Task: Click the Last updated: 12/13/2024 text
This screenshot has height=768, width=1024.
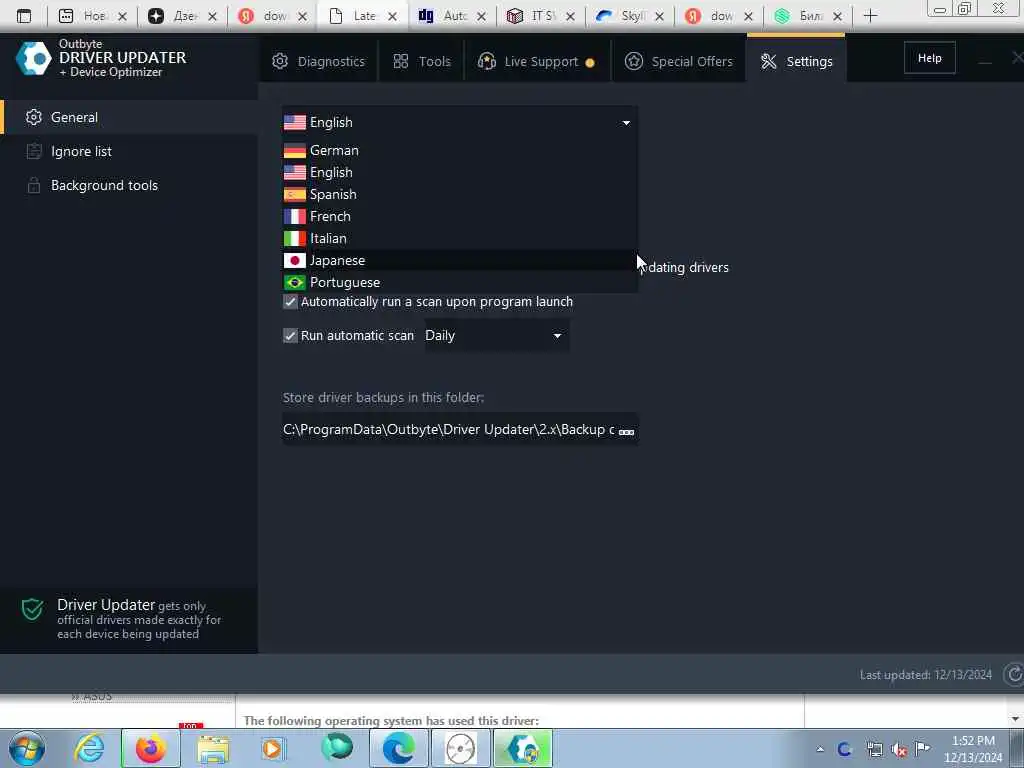Action: pyautogui.click(x=925, y=675)
